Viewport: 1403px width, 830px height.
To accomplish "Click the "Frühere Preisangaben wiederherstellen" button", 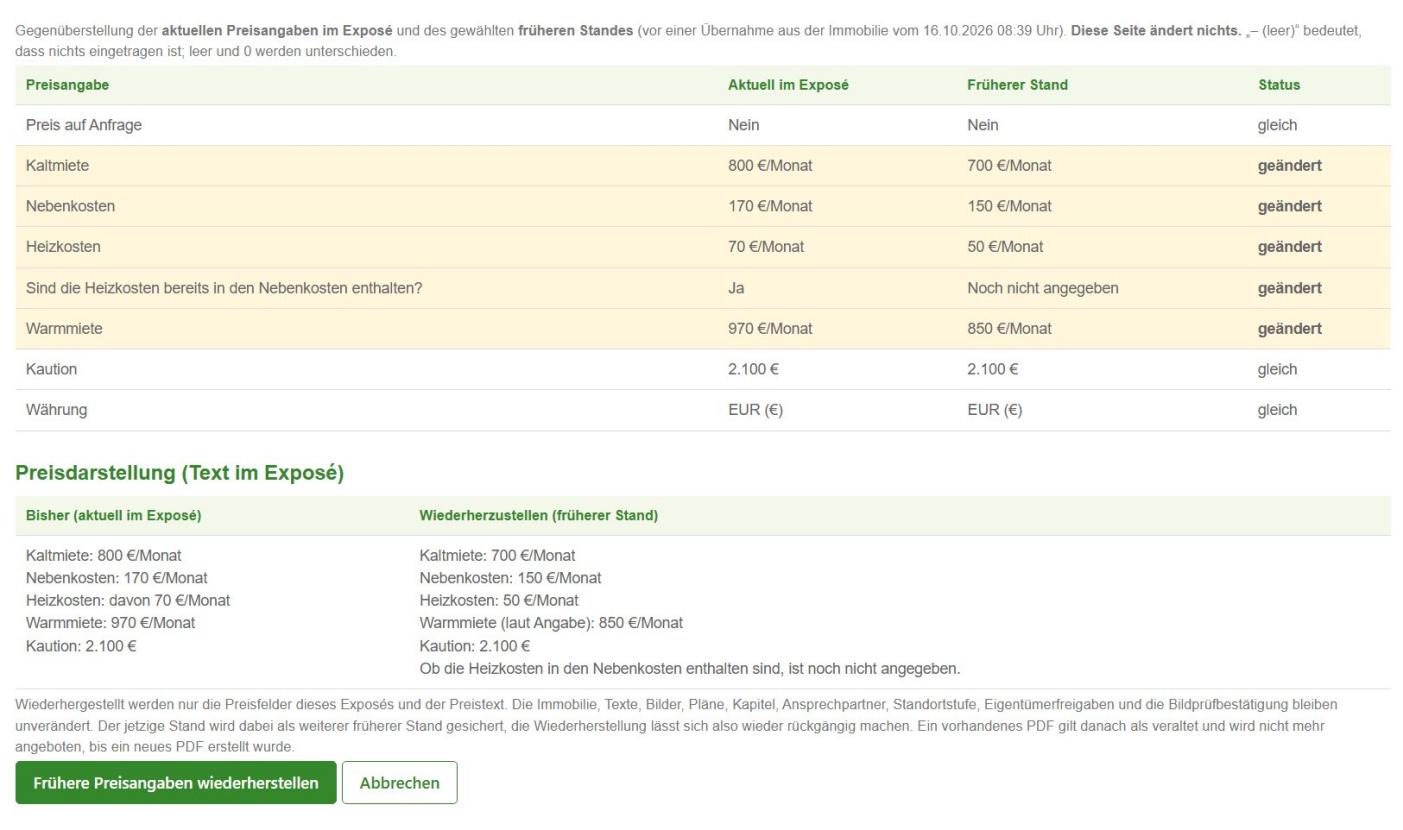I will pos(176,782).
